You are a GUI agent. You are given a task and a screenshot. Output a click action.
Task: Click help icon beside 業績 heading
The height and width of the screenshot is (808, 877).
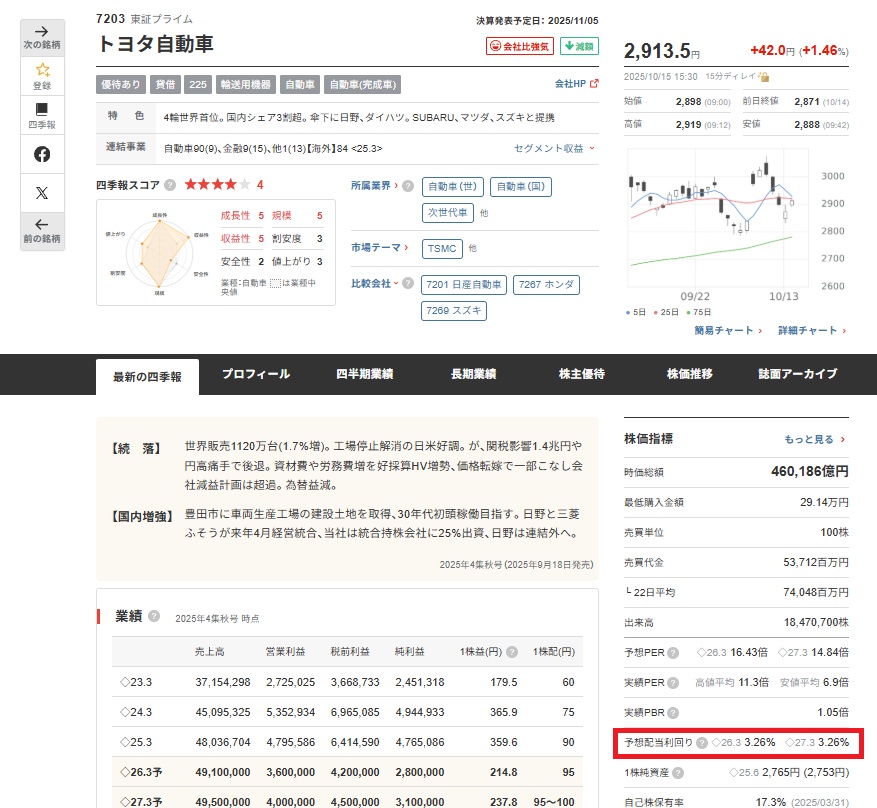[154, 616]
